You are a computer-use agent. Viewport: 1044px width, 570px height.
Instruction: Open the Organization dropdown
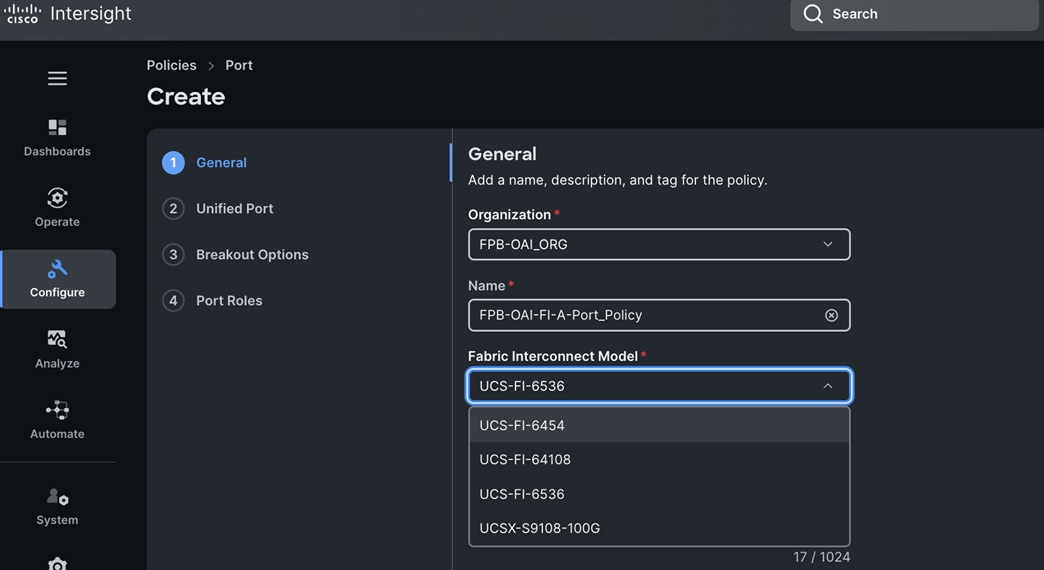(x=659, y=244)
